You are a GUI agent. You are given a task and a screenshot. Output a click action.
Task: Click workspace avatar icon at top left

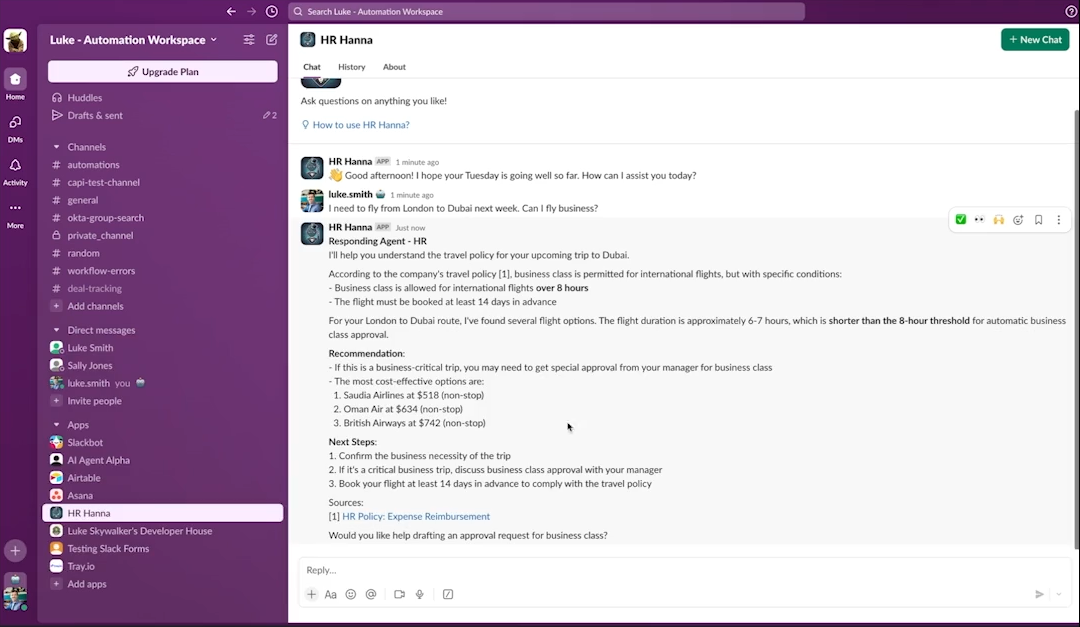15,41
